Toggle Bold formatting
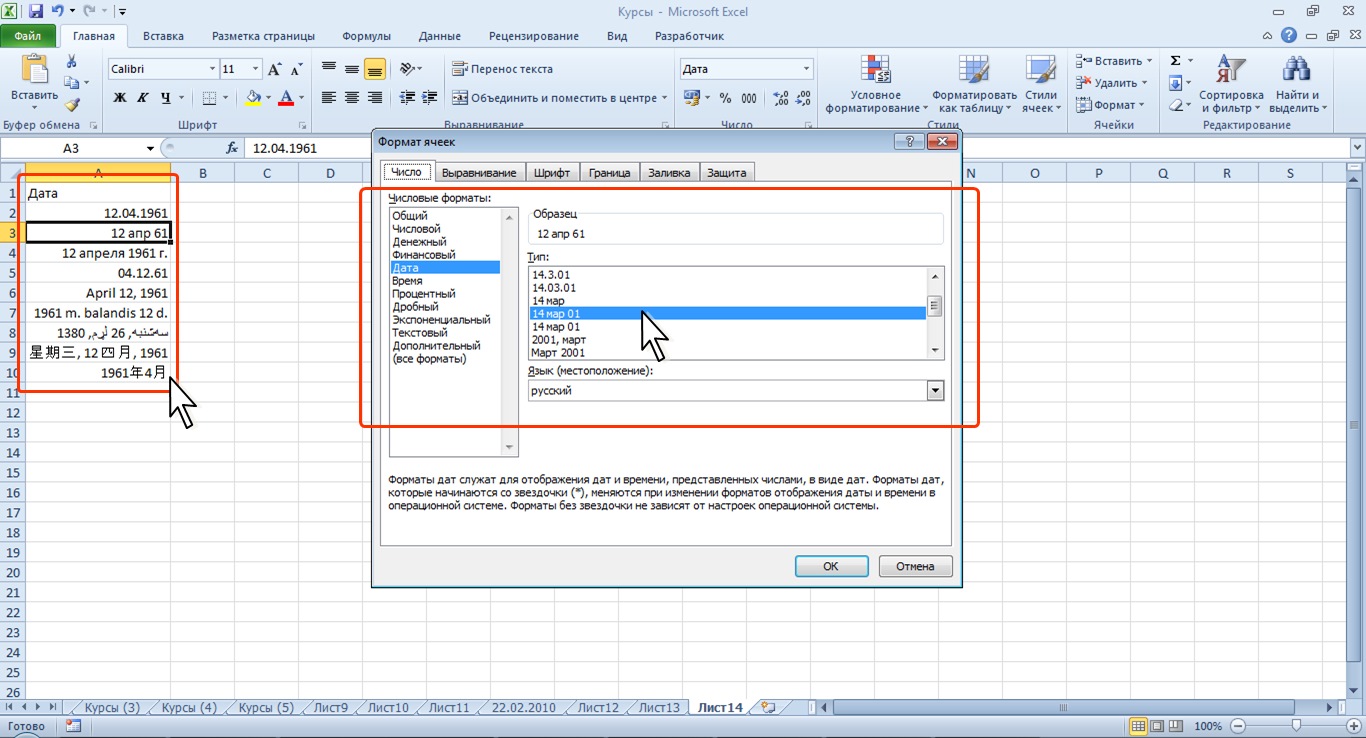This screenshot has height=738, width=1366. point(120,98)
